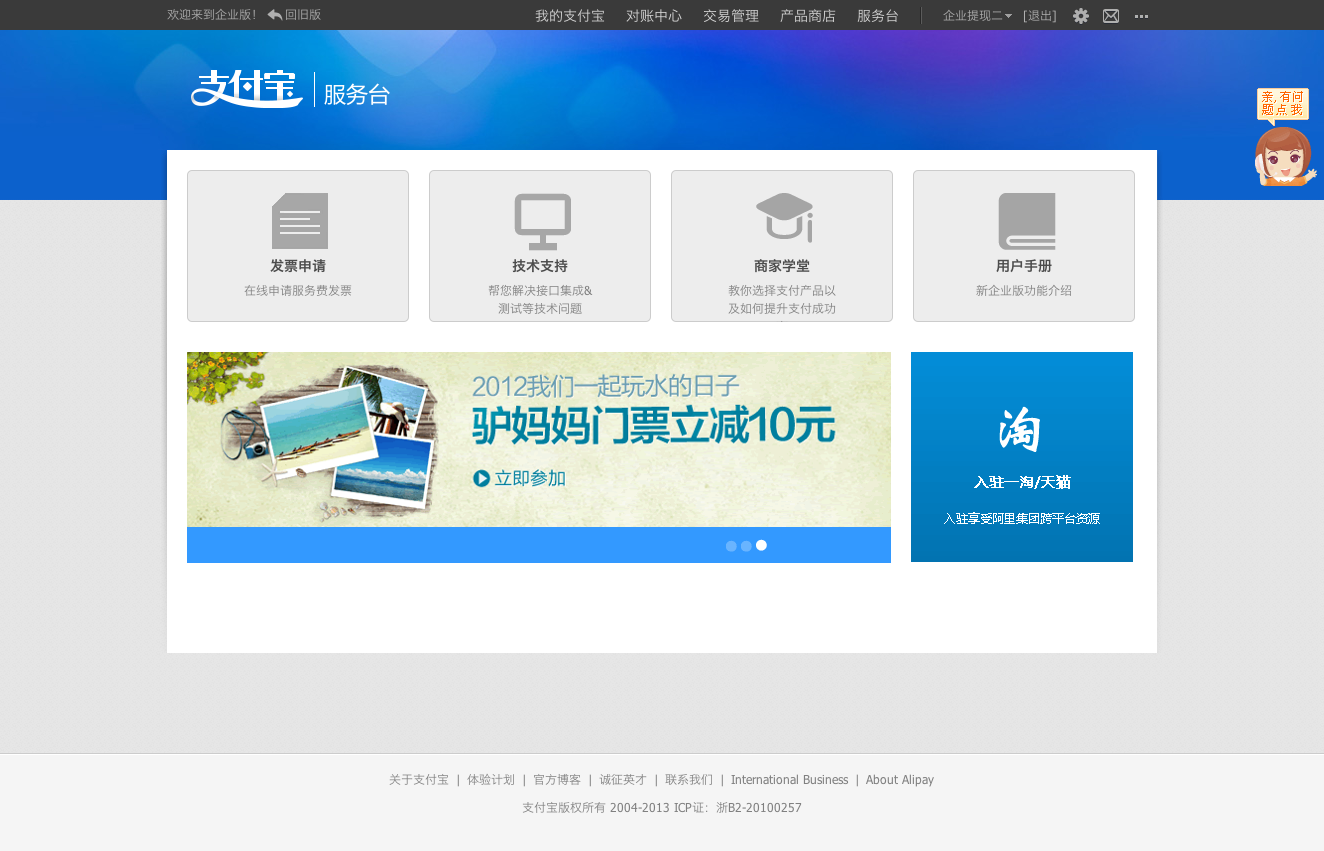This screenshot has height=851, width=1324.
Task: Open the mail envelope icon
Action: point(1111,16)
